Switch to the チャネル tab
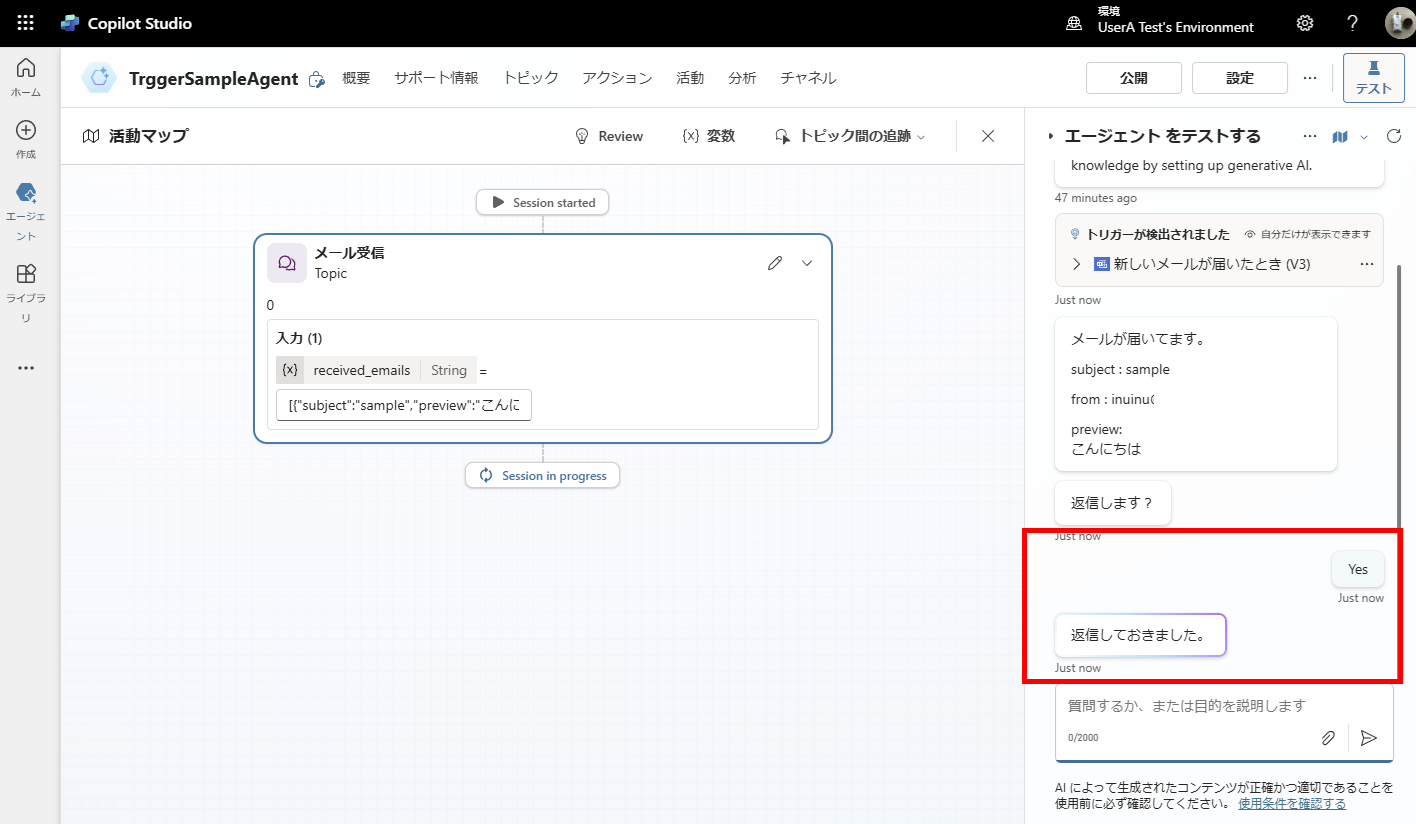The image size is (1416, 824). [x=807, y=78]
